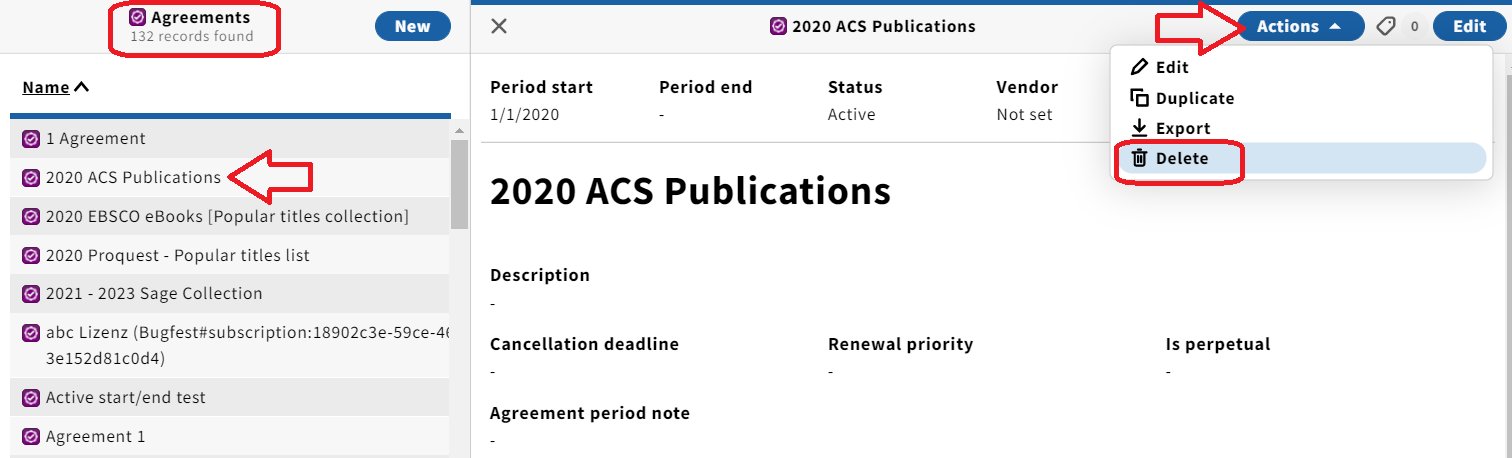Click the trash icon for Delete
Image resolution: width=1512 pixels, height=458 pixels.
coord(1139,158)
